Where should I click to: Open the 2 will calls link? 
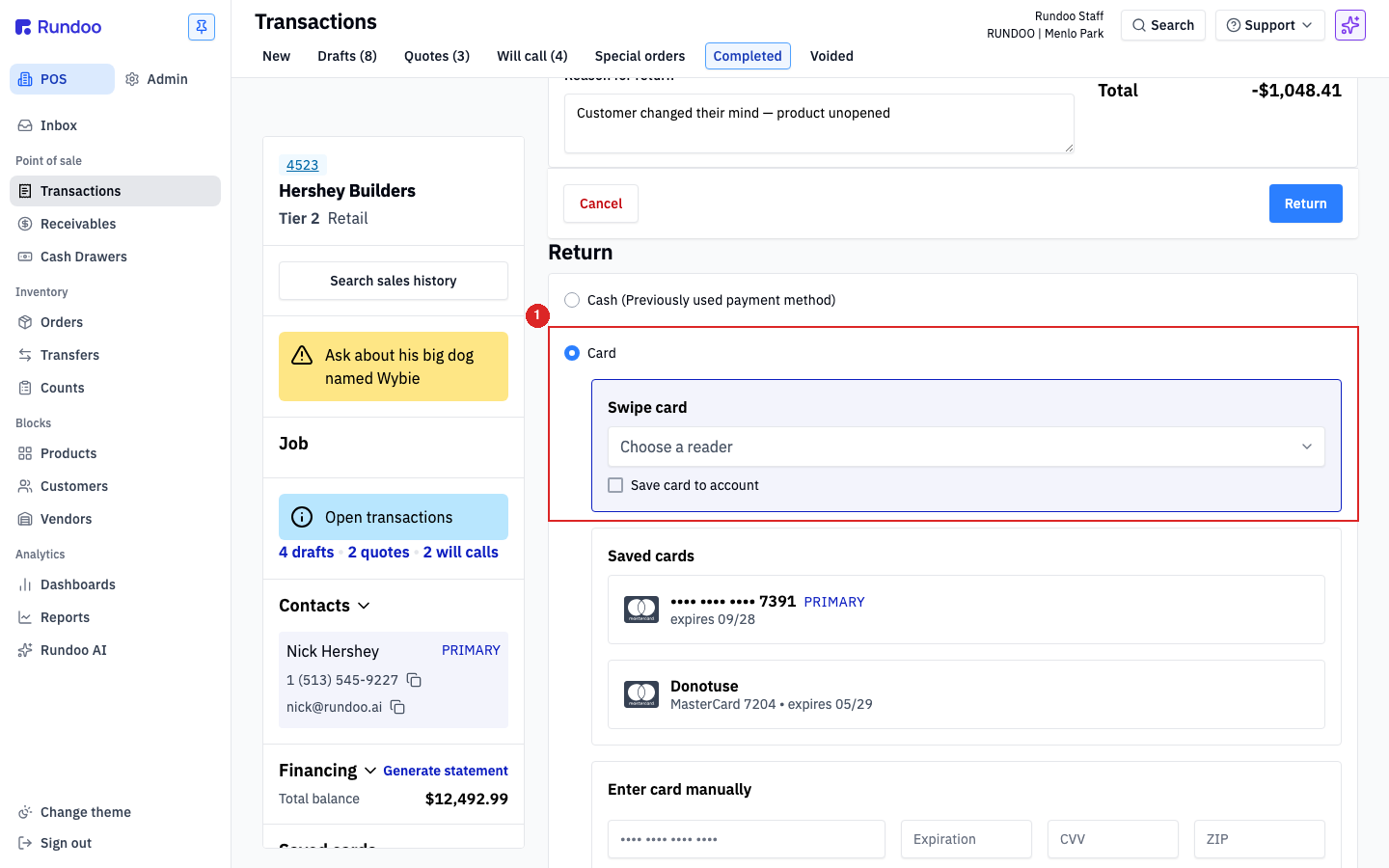[460, 552]
